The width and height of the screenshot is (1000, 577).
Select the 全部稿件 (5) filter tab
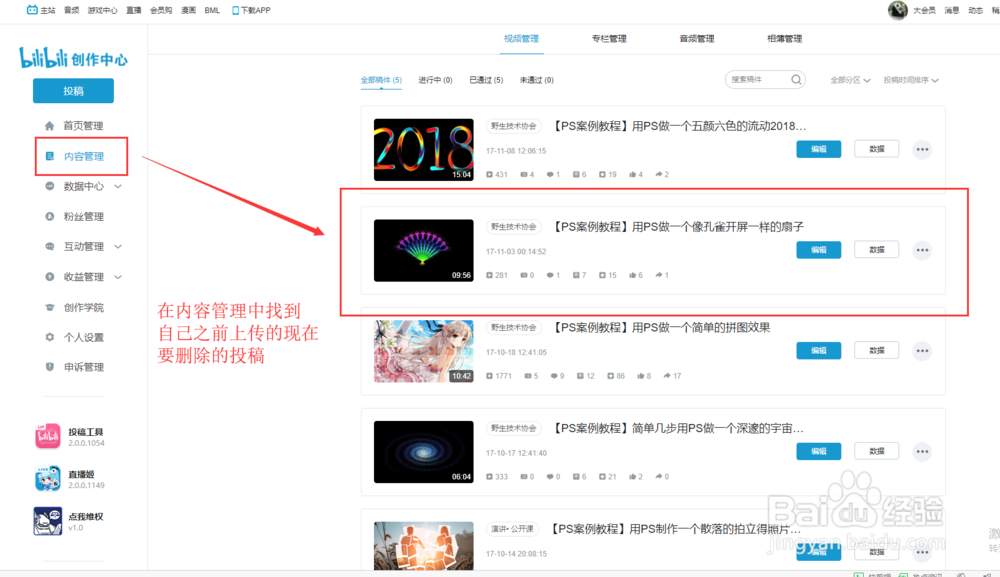(381, 80)
